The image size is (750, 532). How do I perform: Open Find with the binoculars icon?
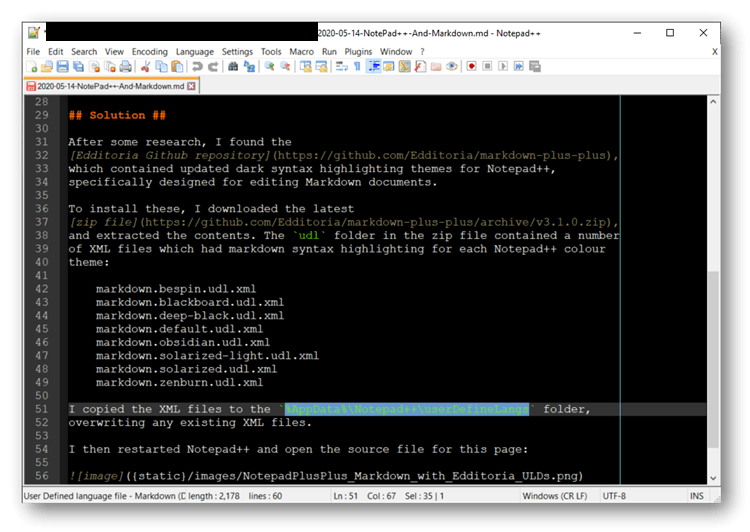233,66
